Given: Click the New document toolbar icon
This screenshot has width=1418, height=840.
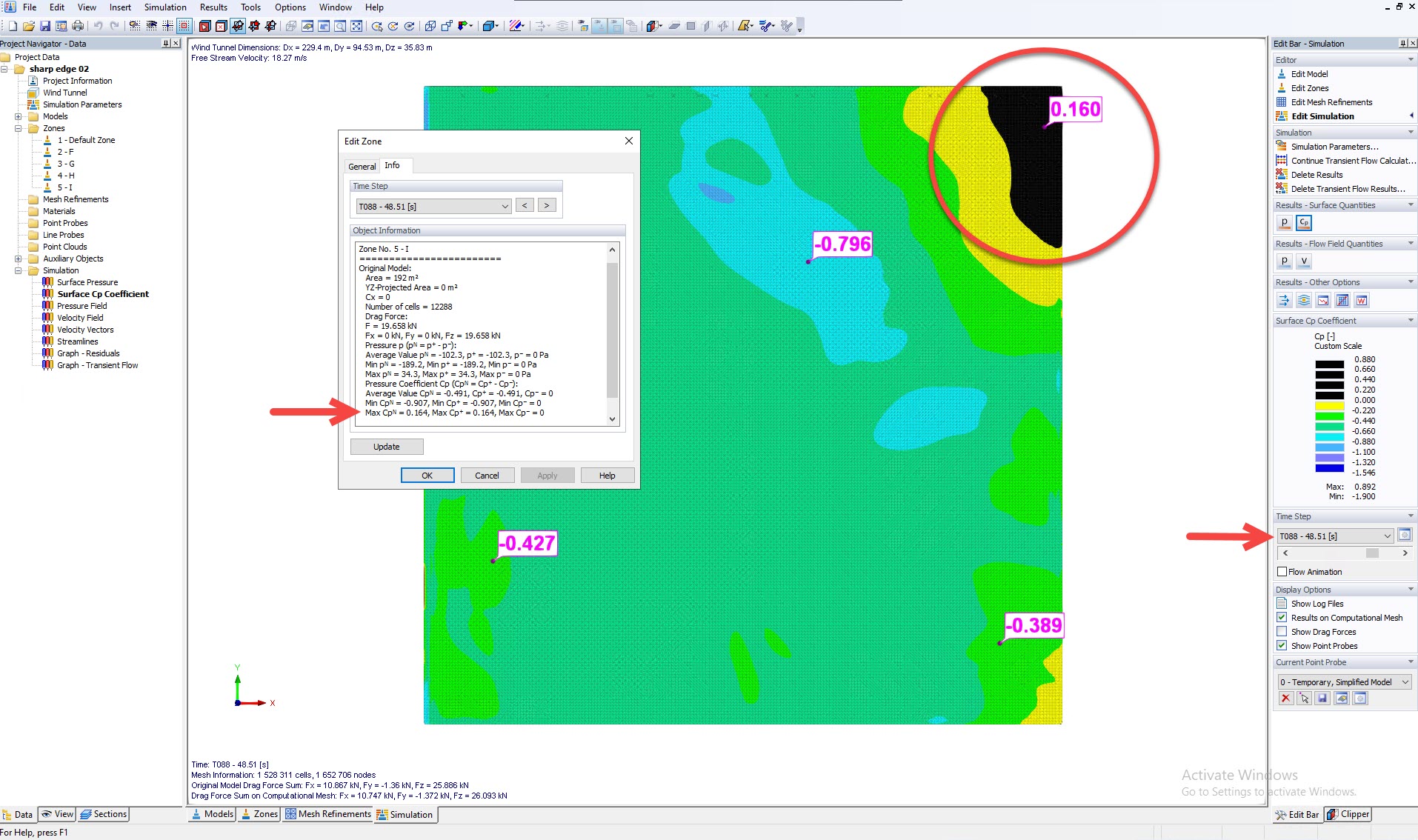Looking at the screenshot, I should point(13,26).
